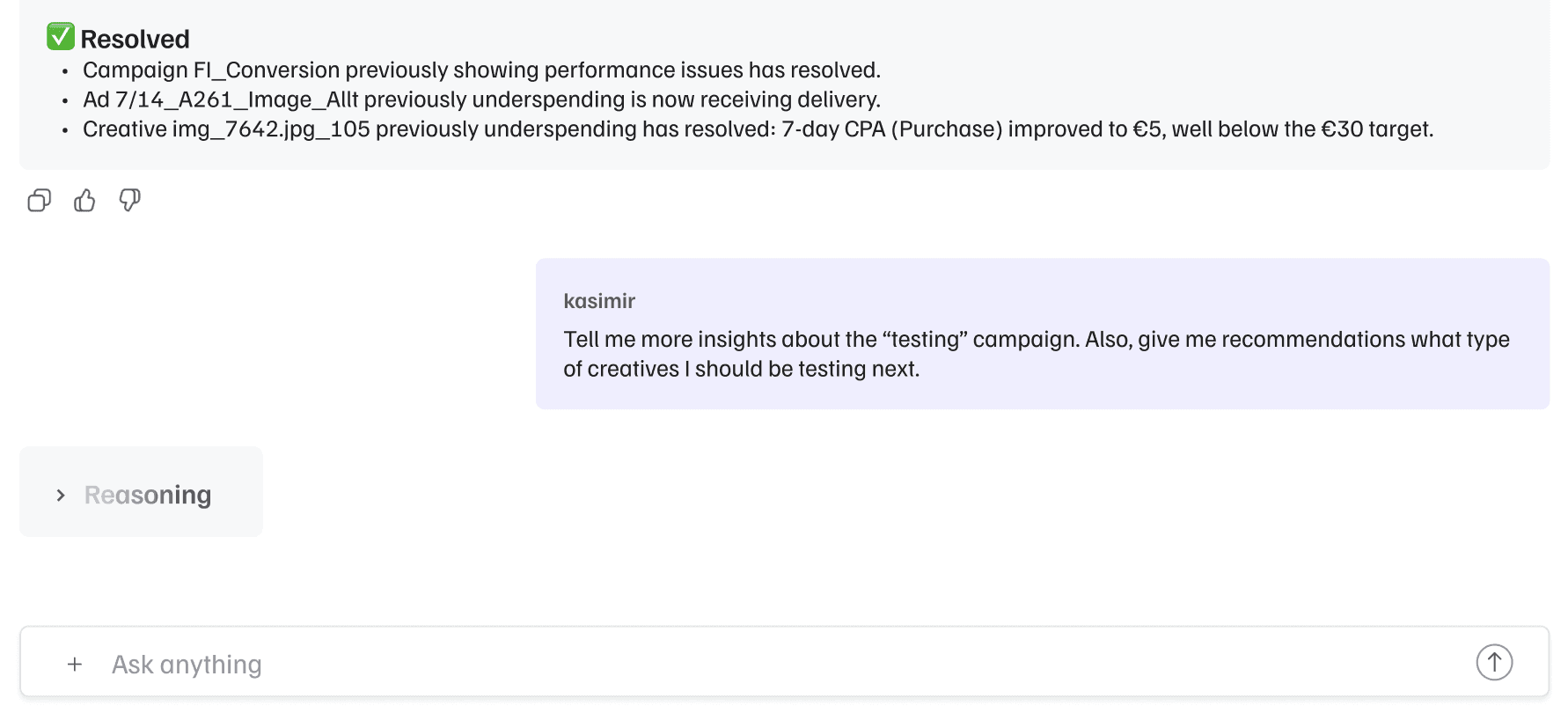Viewport: 1568px width, 713px height.
Task: Give the response a thumbs up
Action: (x=84, y=201)
